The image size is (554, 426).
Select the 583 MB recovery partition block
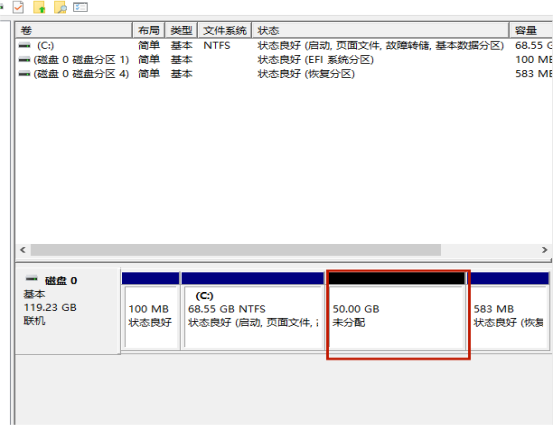click(x=508, y=311)
